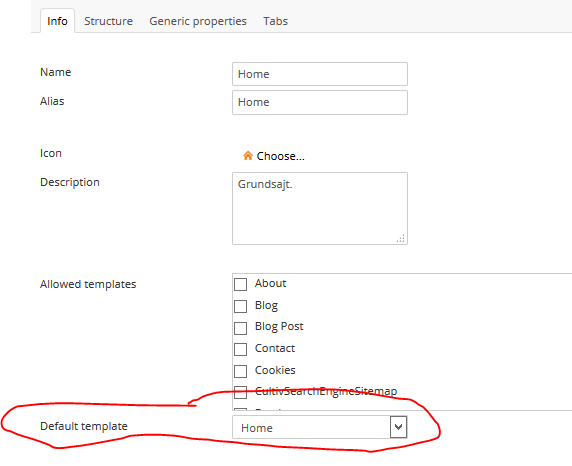Check the About template checkbox

coord(240,284)
